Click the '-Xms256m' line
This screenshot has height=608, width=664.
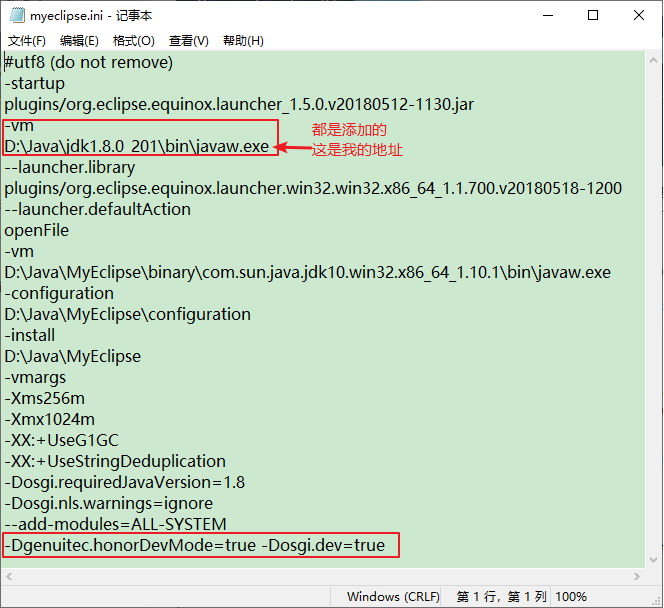[x=44, y=398]
